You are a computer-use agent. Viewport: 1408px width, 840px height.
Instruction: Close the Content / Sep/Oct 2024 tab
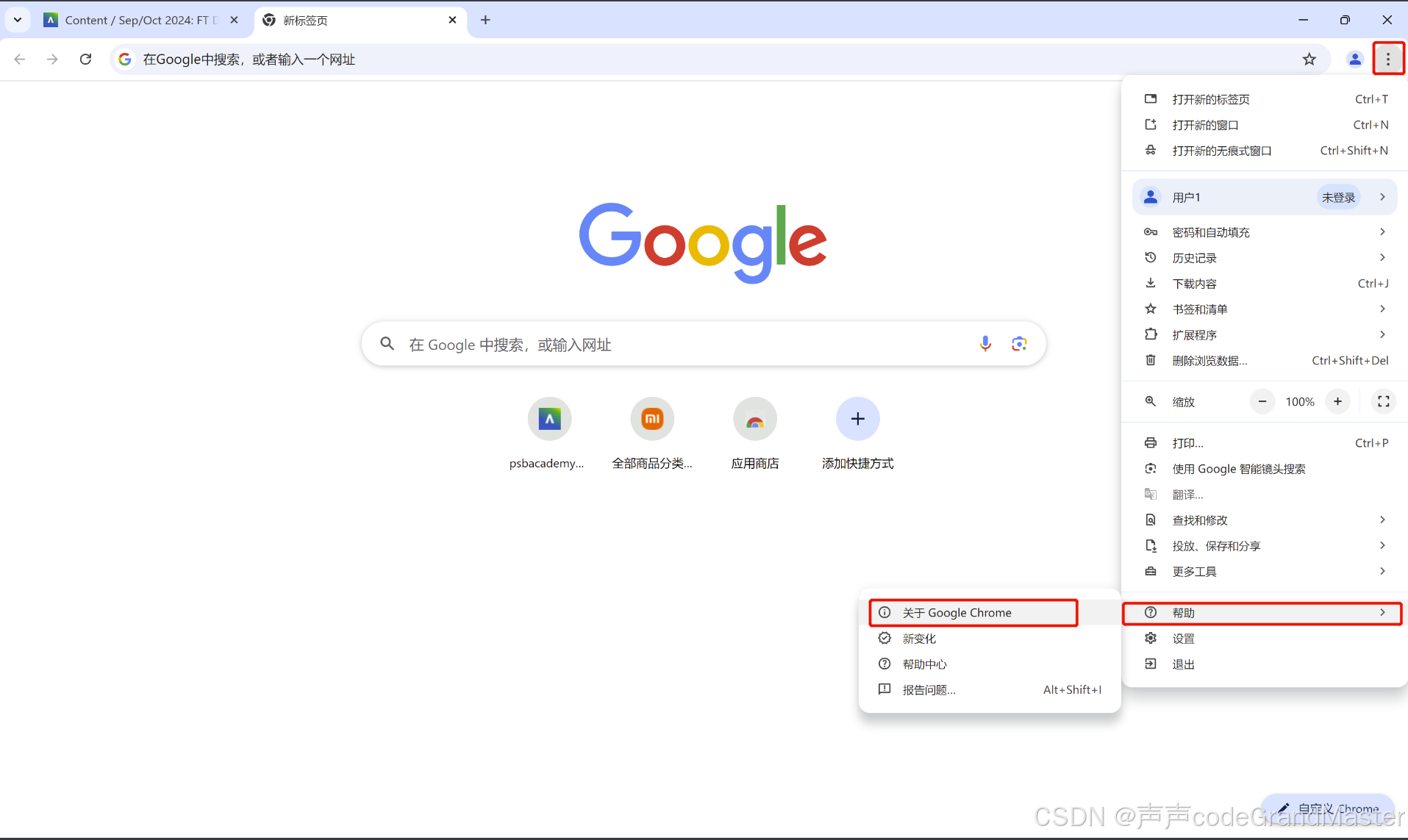[x=234, y=20]
